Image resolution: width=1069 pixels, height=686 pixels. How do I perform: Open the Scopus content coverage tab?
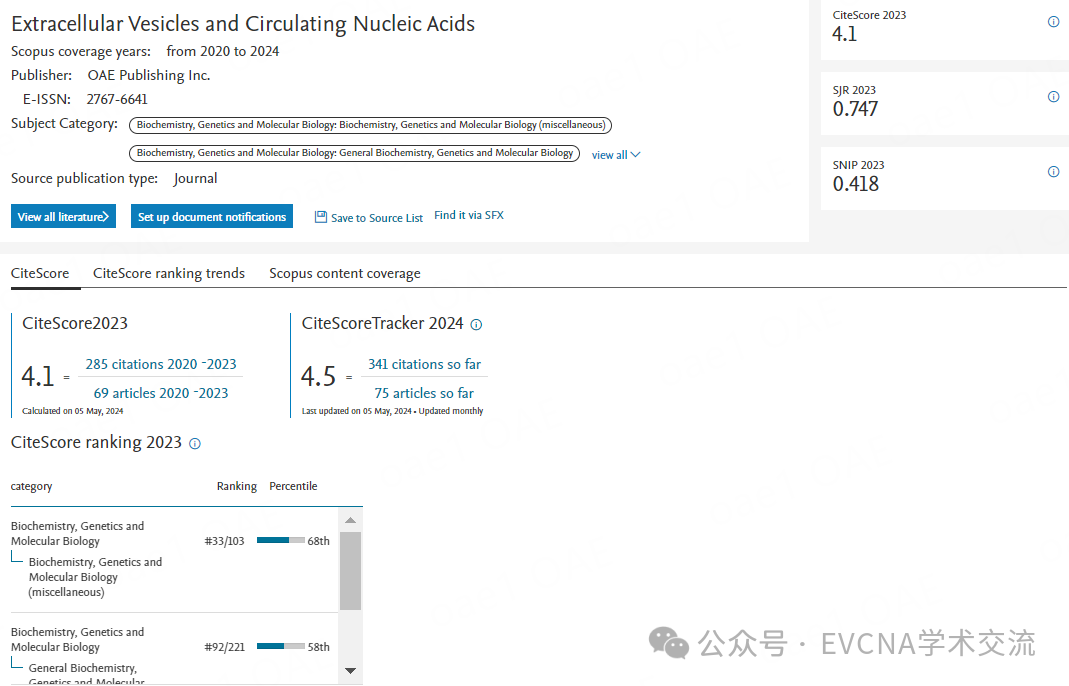pyautogui.click(x=345, y=273)
